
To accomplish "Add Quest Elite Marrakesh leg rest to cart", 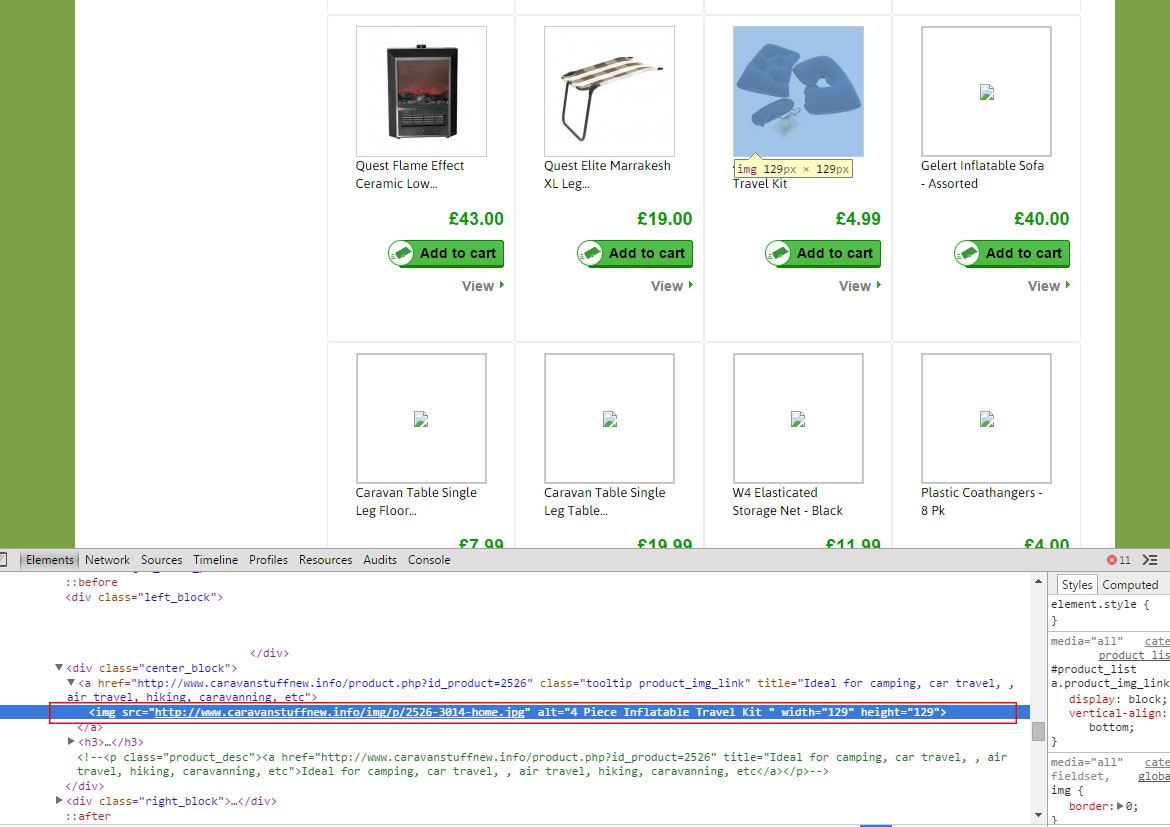I will click(635, 254).
